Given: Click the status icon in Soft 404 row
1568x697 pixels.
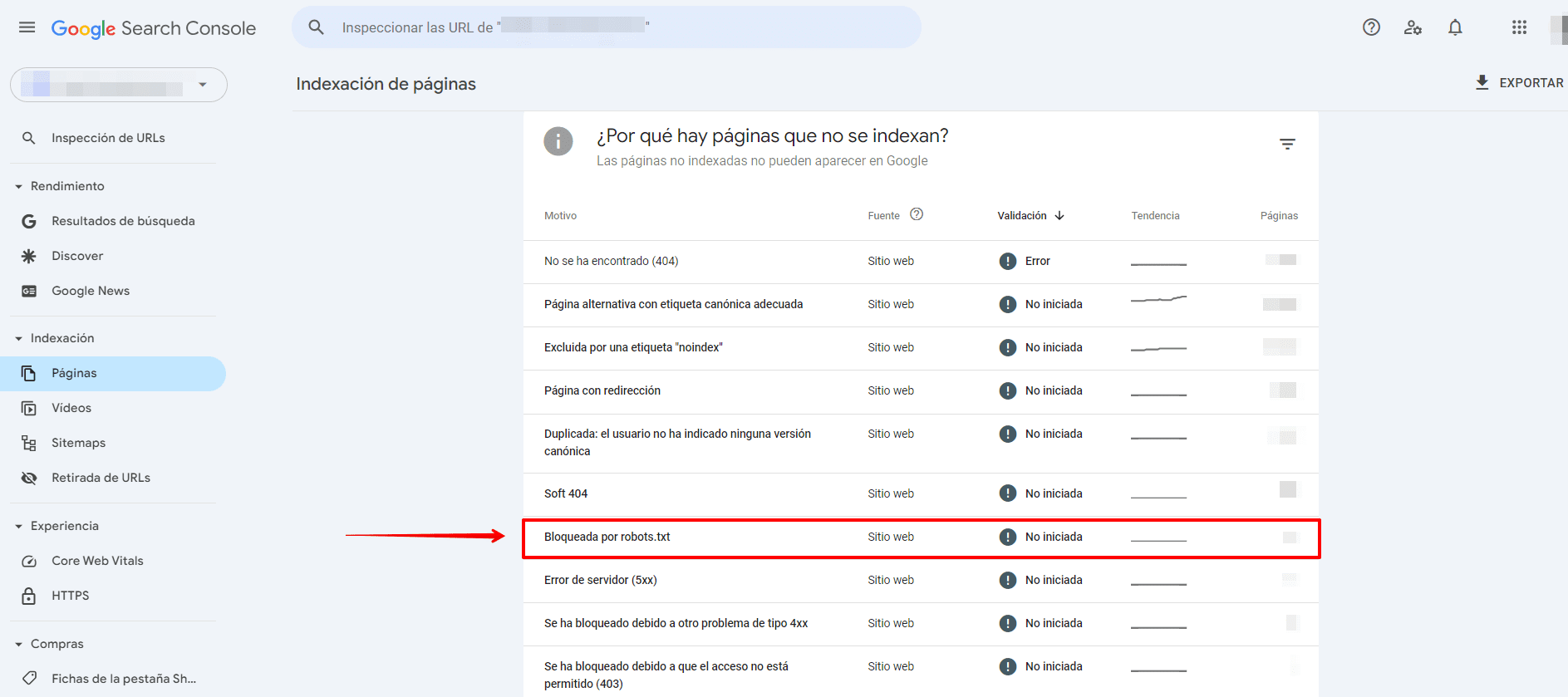Looking at the screenshot, I should (x=1007, y=493).
